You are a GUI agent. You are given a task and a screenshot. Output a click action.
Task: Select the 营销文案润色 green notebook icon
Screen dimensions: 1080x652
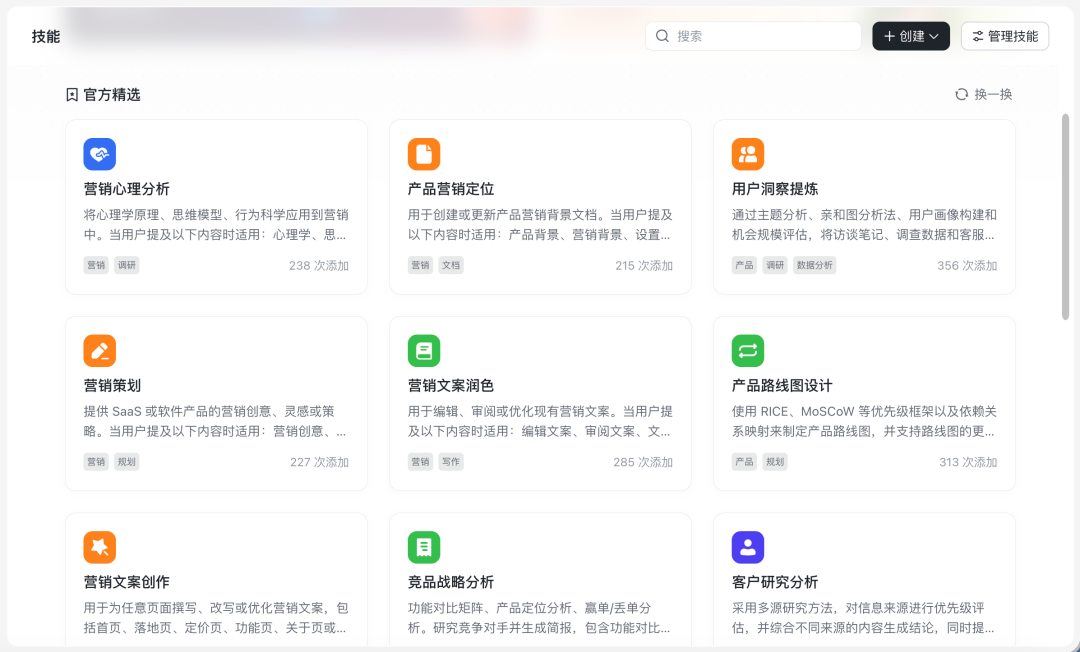[x=423, y=350]
